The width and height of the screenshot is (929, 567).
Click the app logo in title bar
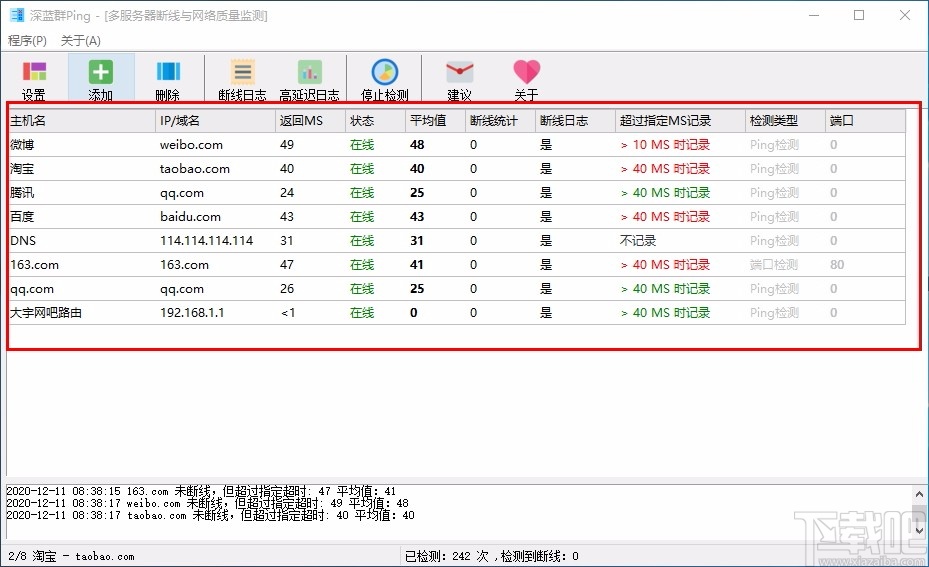pos(17,15)
